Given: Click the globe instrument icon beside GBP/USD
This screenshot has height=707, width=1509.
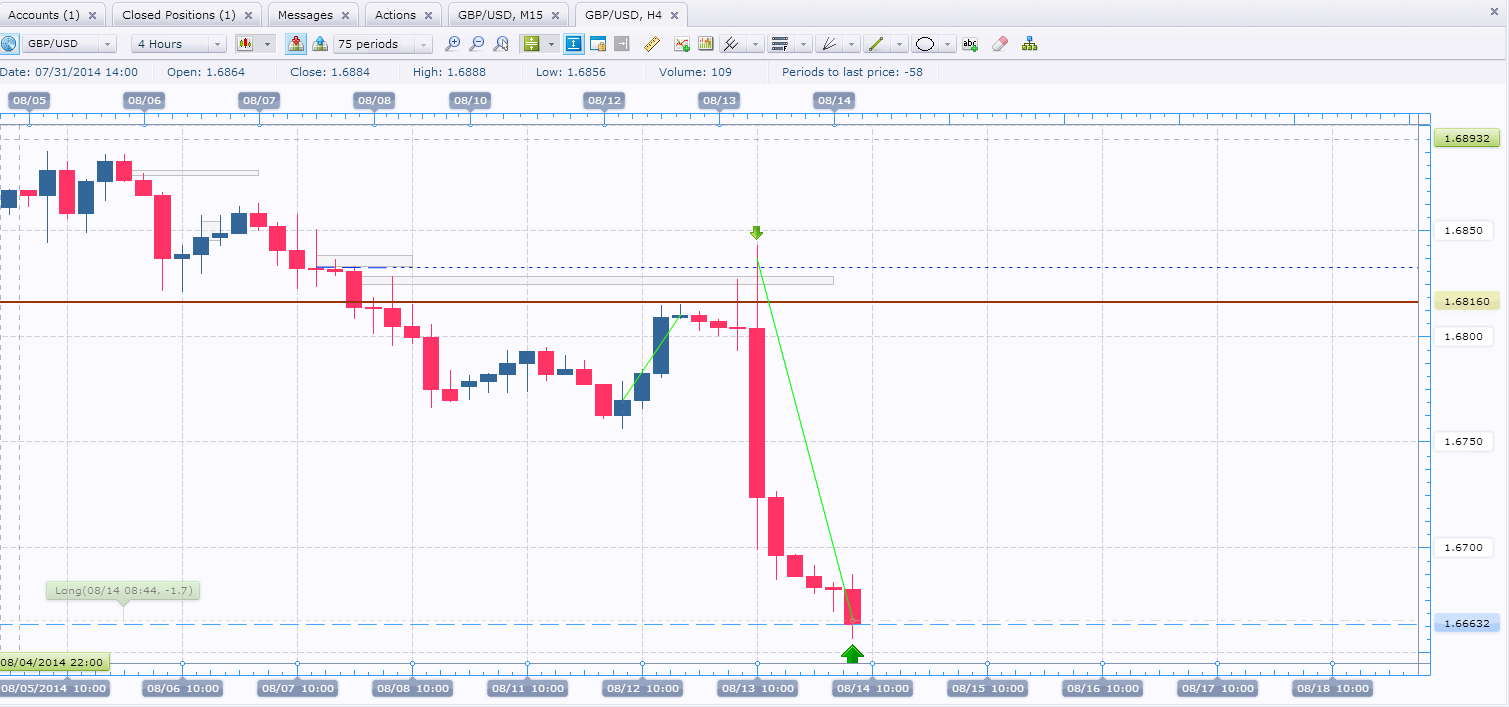Looking at the screenshot, I should click(x=9, y=44).
